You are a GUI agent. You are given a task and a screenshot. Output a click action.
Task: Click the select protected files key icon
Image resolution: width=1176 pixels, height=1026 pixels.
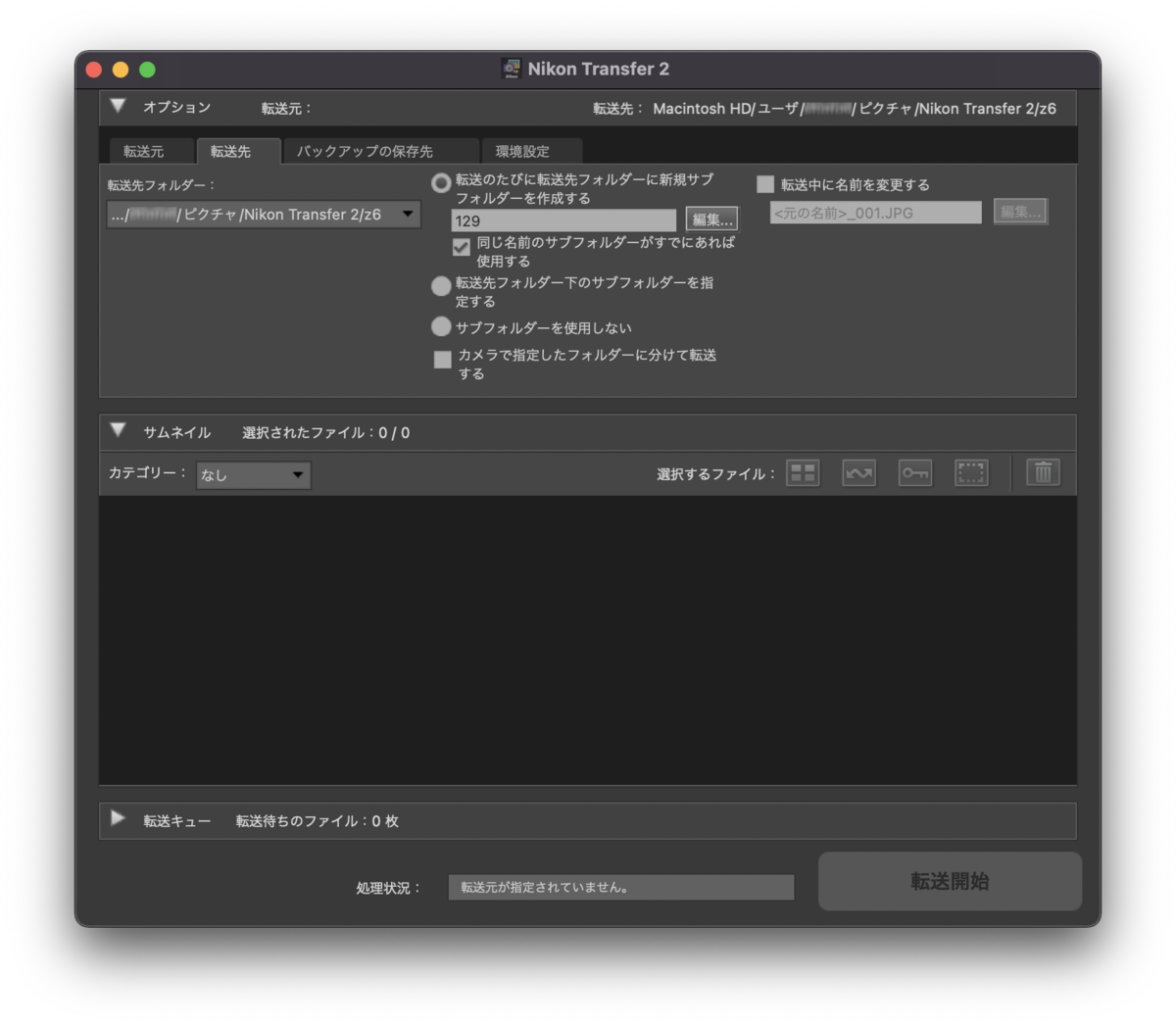pos(915,473)
